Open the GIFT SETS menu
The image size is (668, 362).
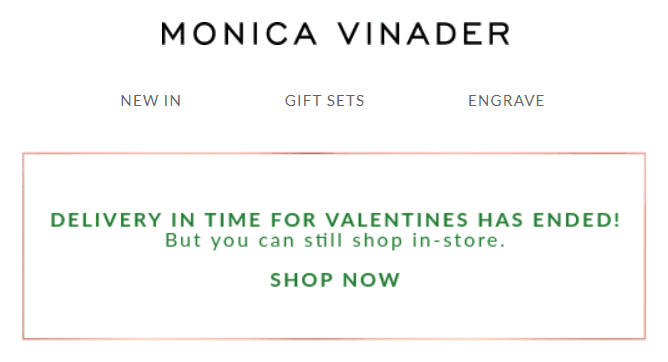click(325, 101)
